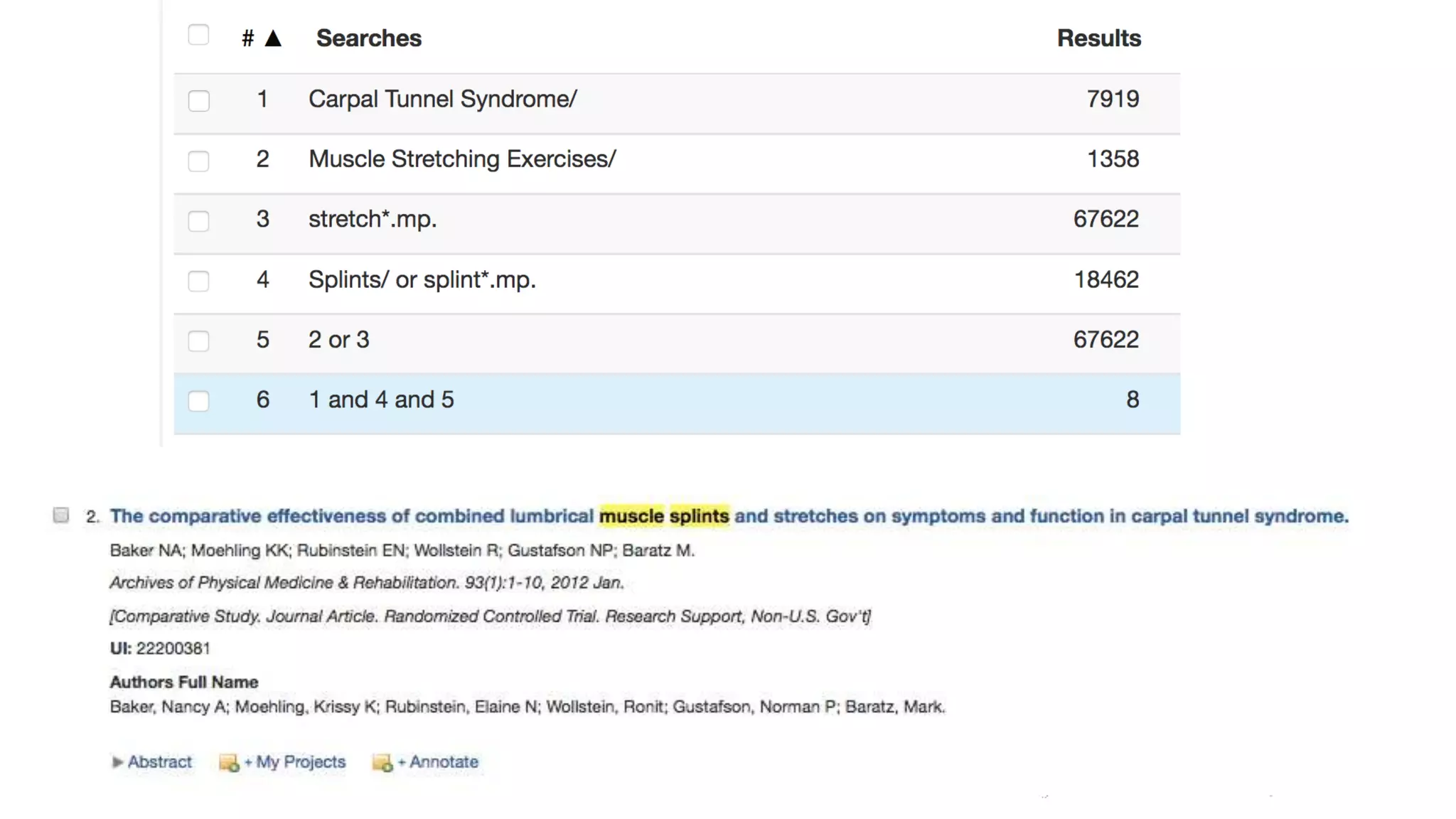Image resolution: width=1456 pixels, height=819 pixels.
Task: Check the select-all searches checkbox
Action: click(x=198, y=35)
